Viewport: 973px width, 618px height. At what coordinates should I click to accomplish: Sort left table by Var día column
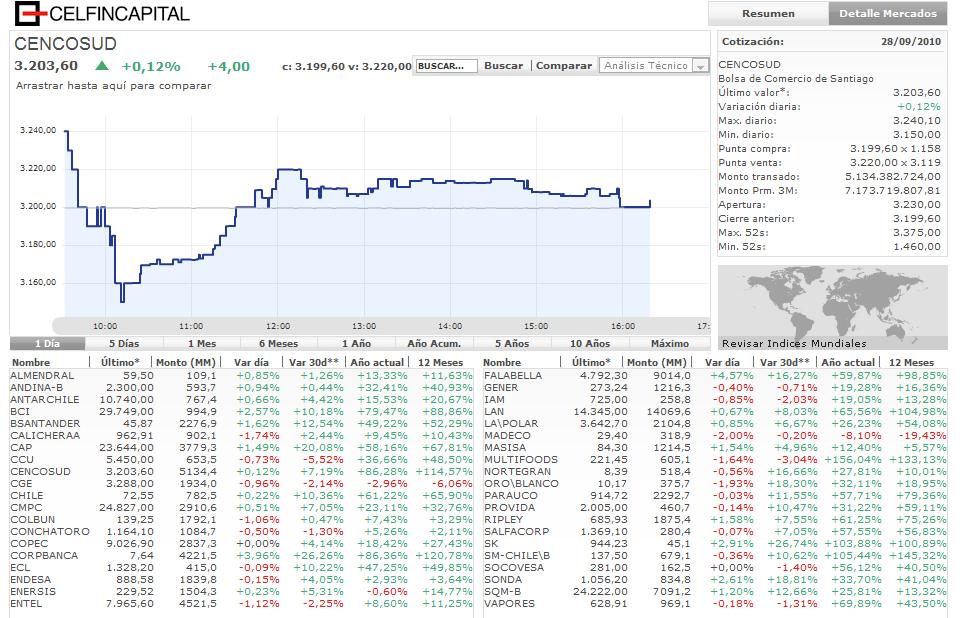(251, 362)
